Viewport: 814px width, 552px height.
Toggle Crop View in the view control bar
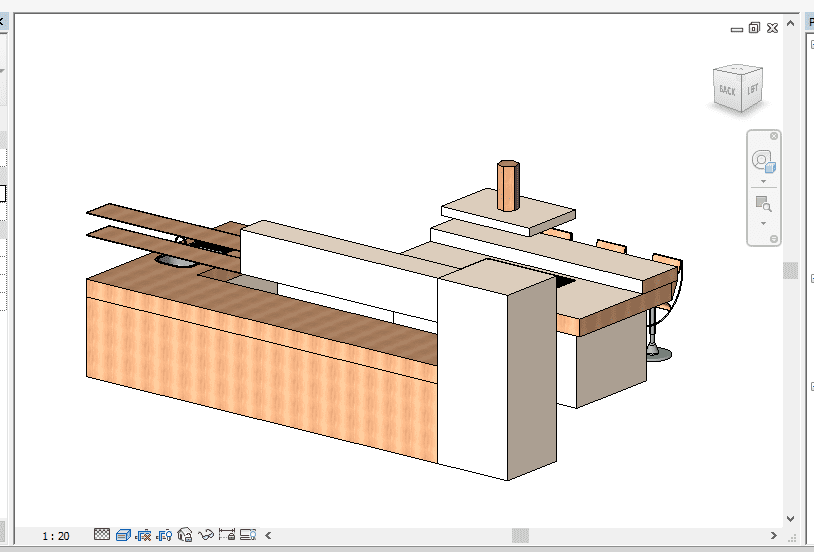pyautogui.click(x=144, y=535)
